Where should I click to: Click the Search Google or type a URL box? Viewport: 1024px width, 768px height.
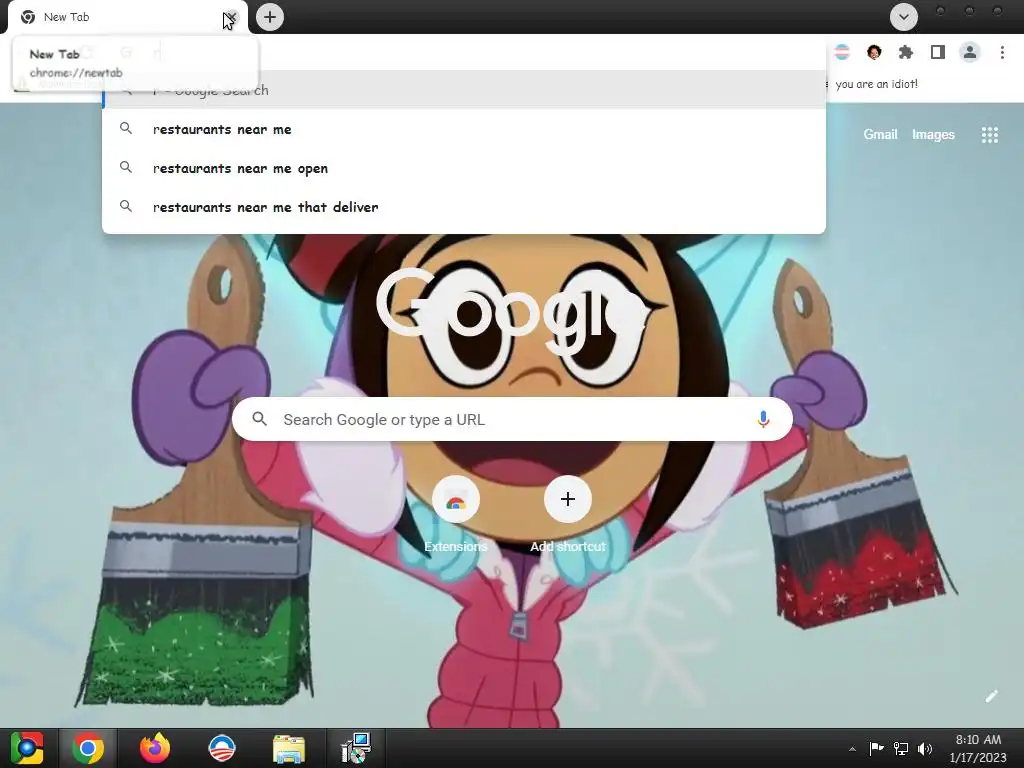click(513, 419)
